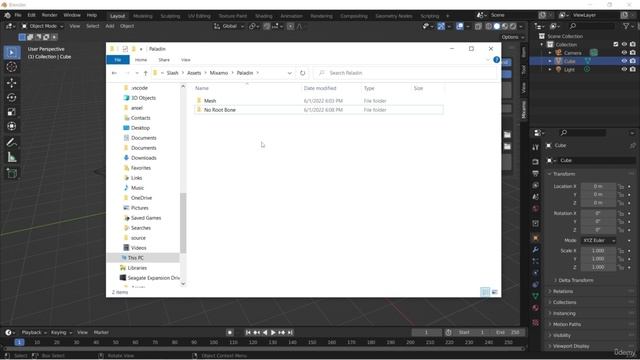Viewport: 640px width, 360px height.
Task: Expand the Collections panel in properties
Action: coord(564,302)
